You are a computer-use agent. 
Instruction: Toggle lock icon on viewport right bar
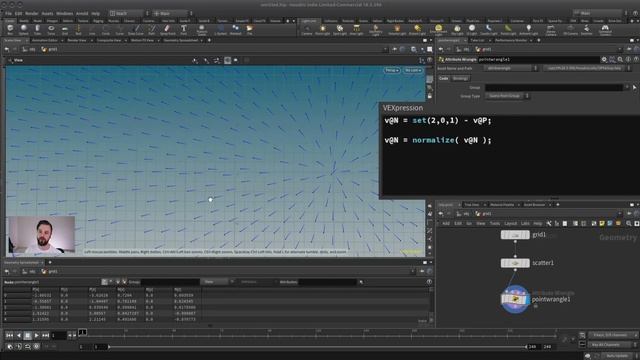429,96
